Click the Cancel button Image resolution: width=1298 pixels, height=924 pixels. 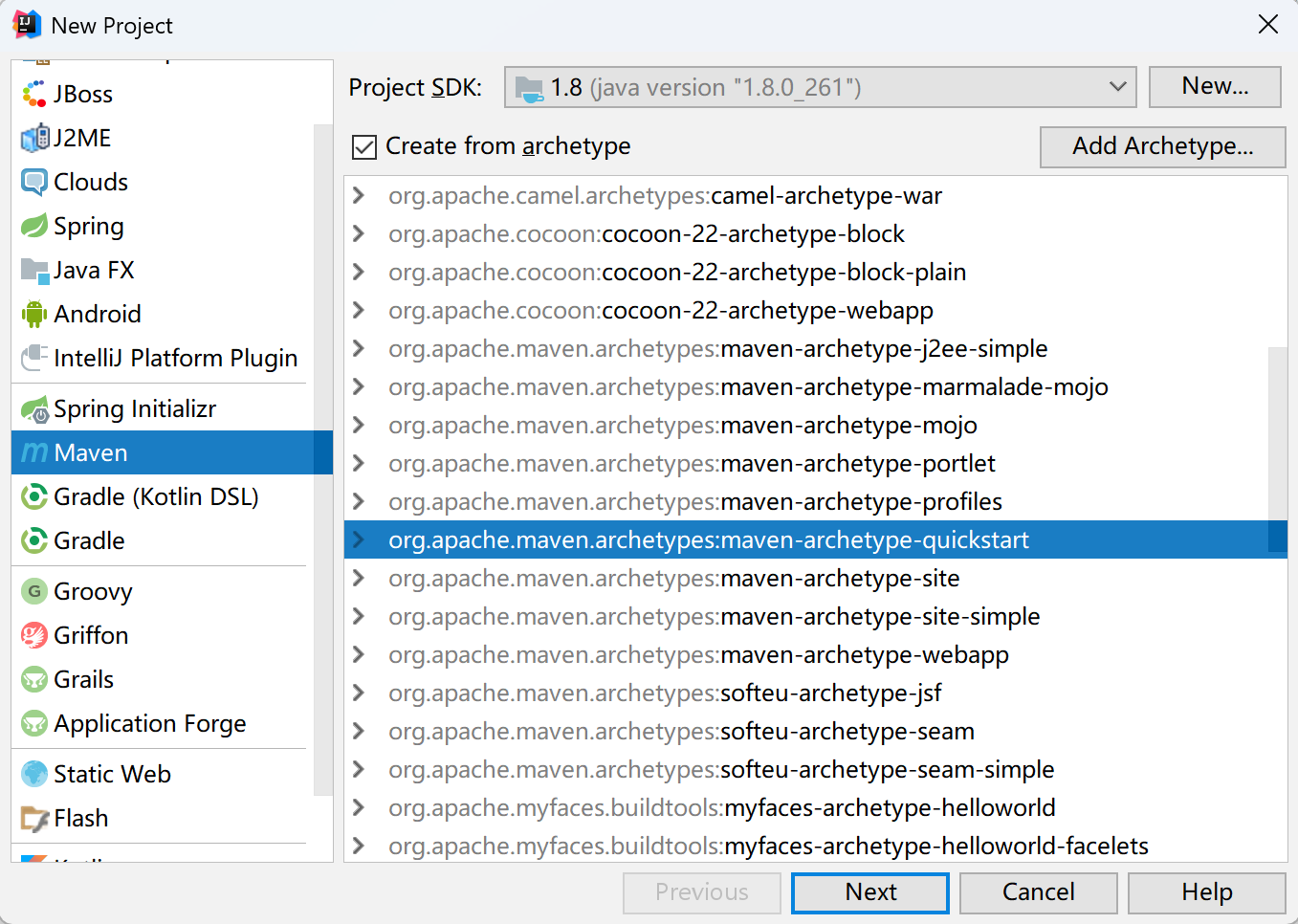tap(1038, 892)
